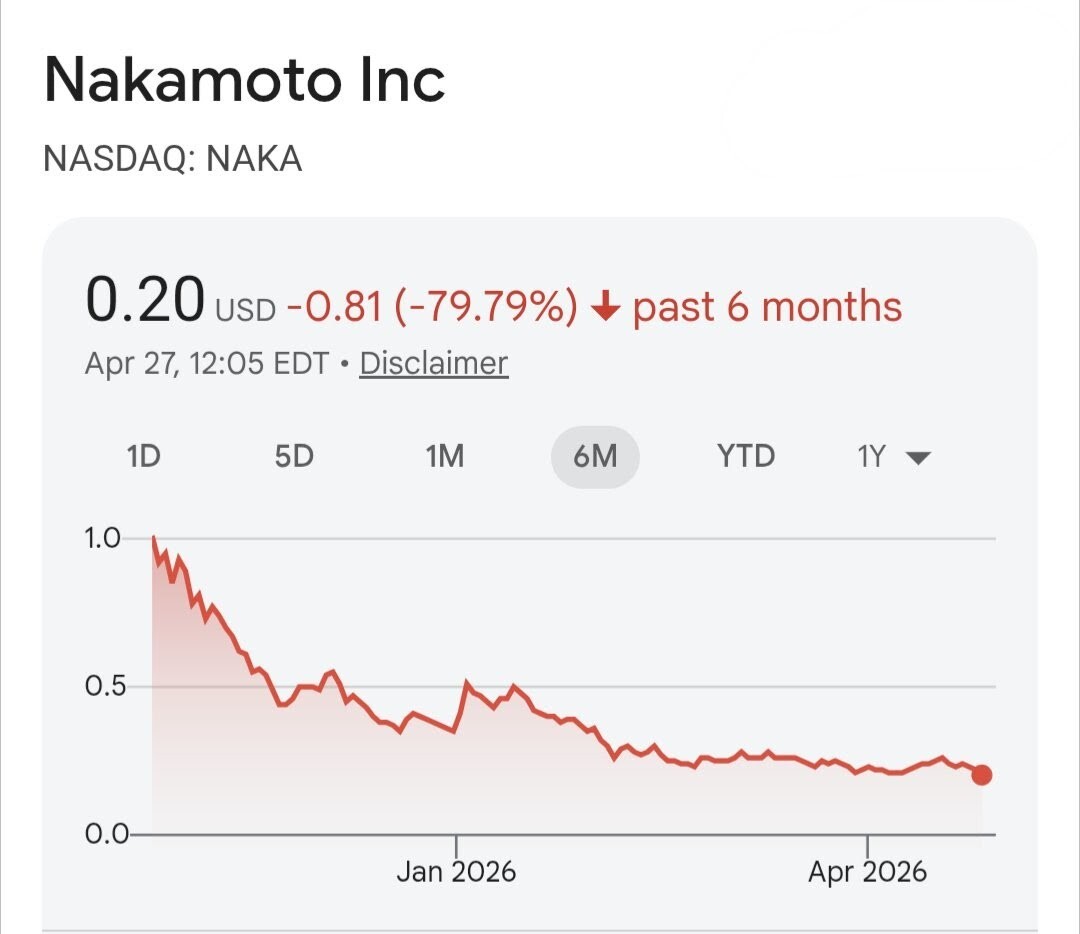Screen dimensions: 1080x934
Task: Select the 1Y time range
Action: [x=871, y=457]
